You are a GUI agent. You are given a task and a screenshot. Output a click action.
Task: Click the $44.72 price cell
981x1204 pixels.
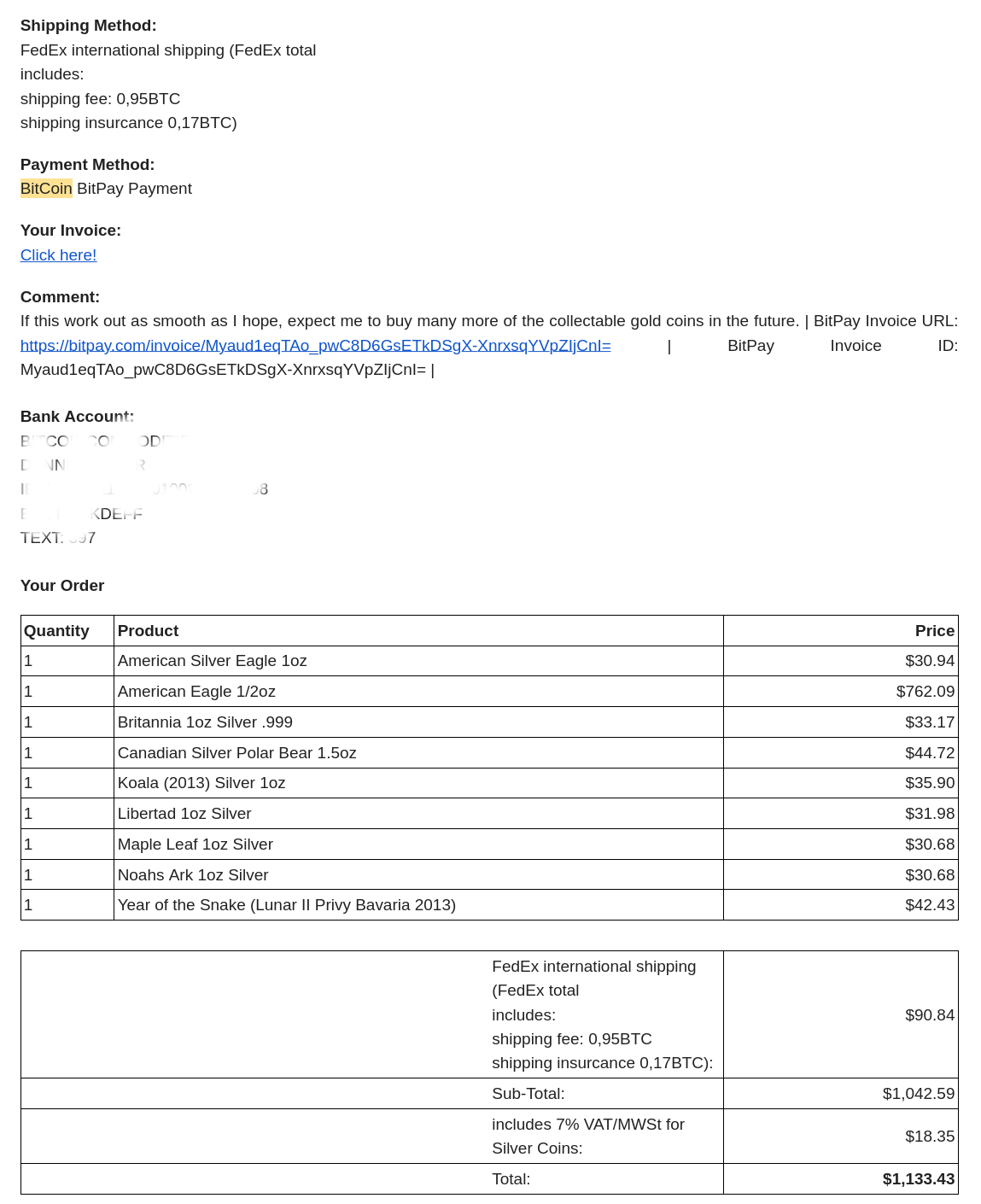coord(841,753)
